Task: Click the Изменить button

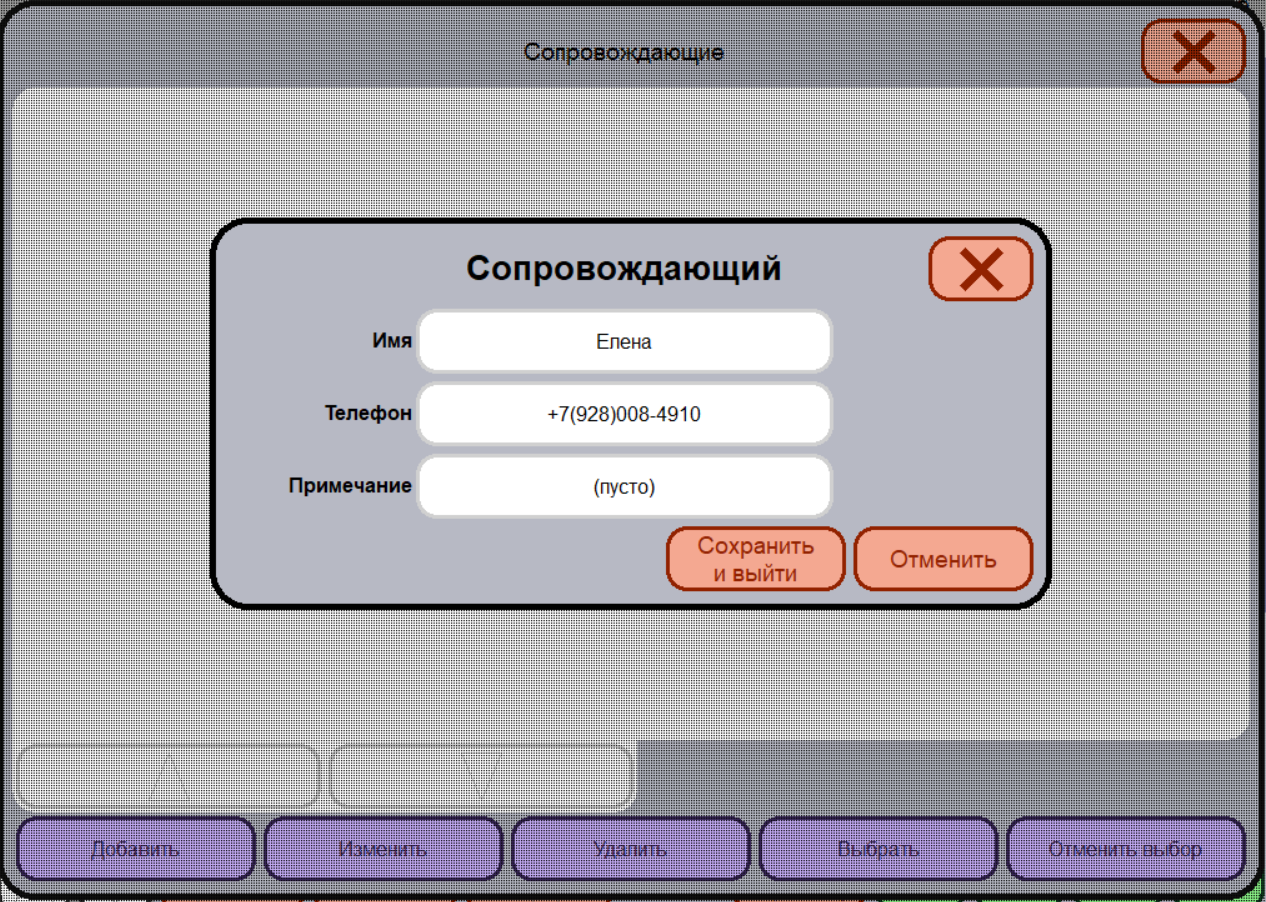Action: point(383,849)
